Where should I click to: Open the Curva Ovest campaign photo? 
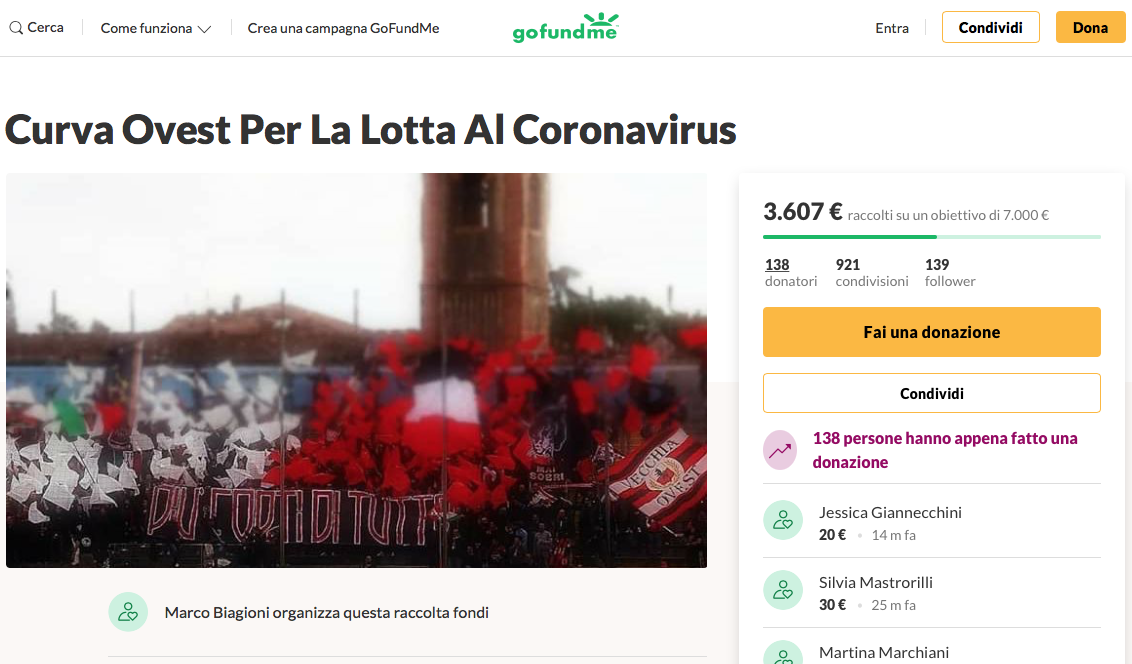pyautogui.click(x=357, y=370)
